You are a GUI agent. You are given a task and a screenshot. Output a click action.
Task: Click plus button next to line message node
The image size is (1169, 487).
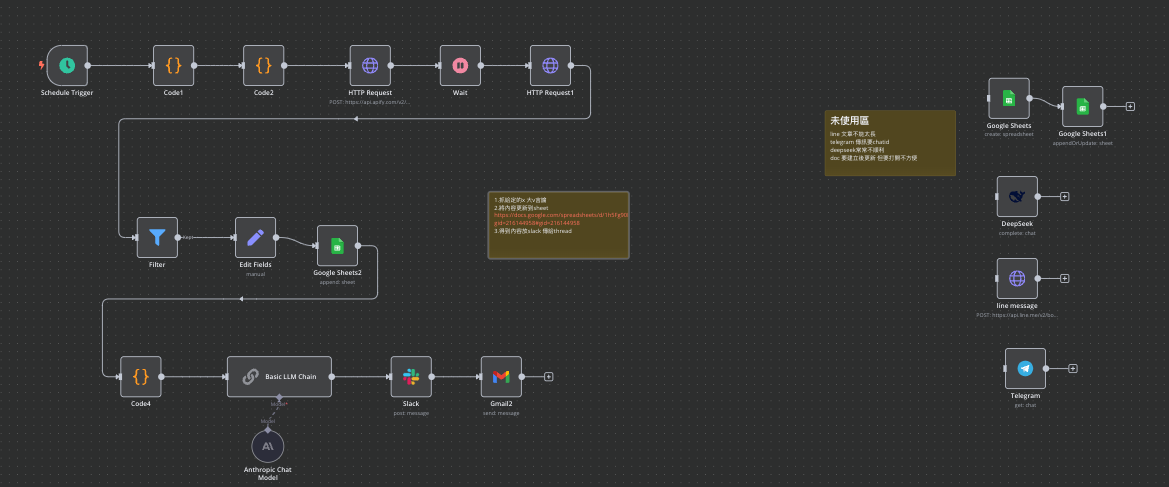pos(1065,278)
